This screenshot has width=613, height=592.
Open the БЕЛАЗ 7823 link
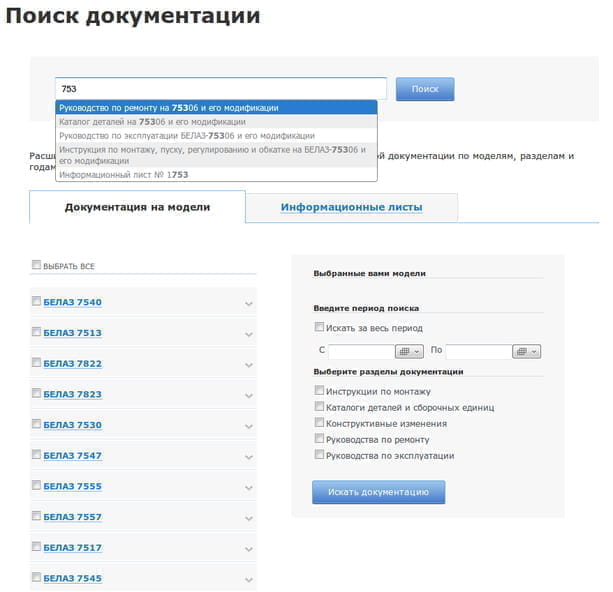point(72,394)
